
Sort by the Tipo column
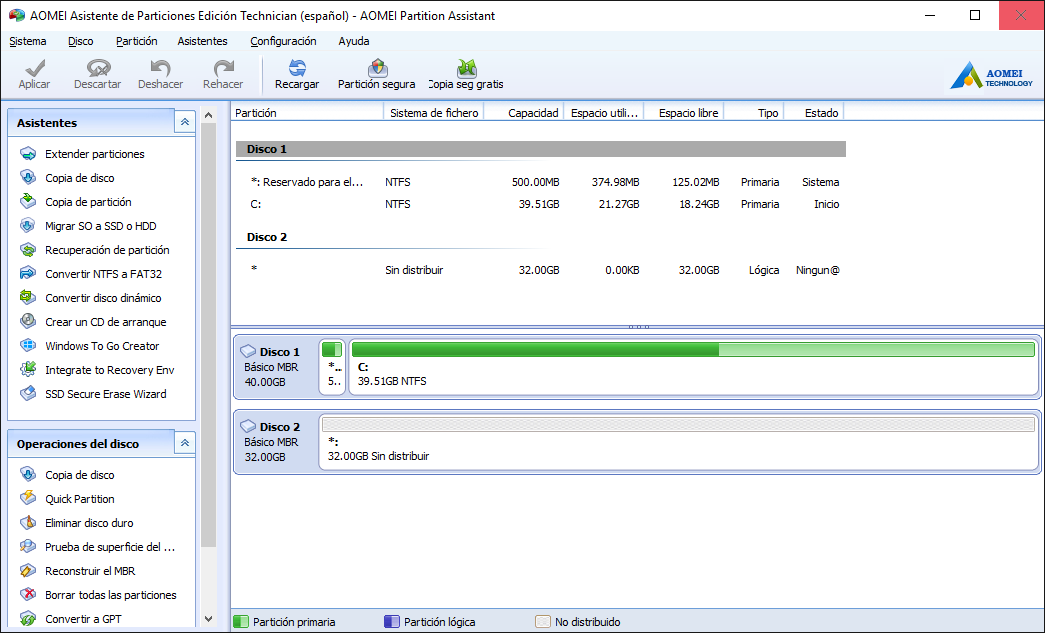tap(754, 113)
